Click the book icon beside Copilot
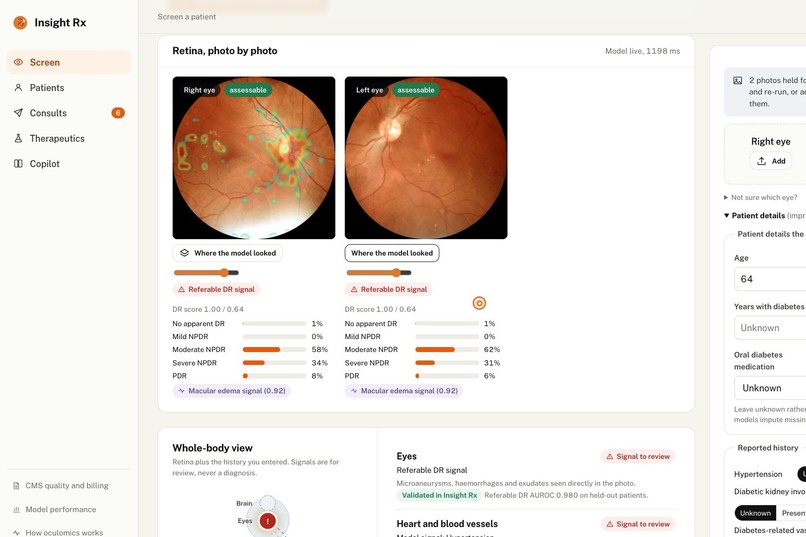Image resolution: width=806 pixels, height=537 pixels. tap(19, 163)
